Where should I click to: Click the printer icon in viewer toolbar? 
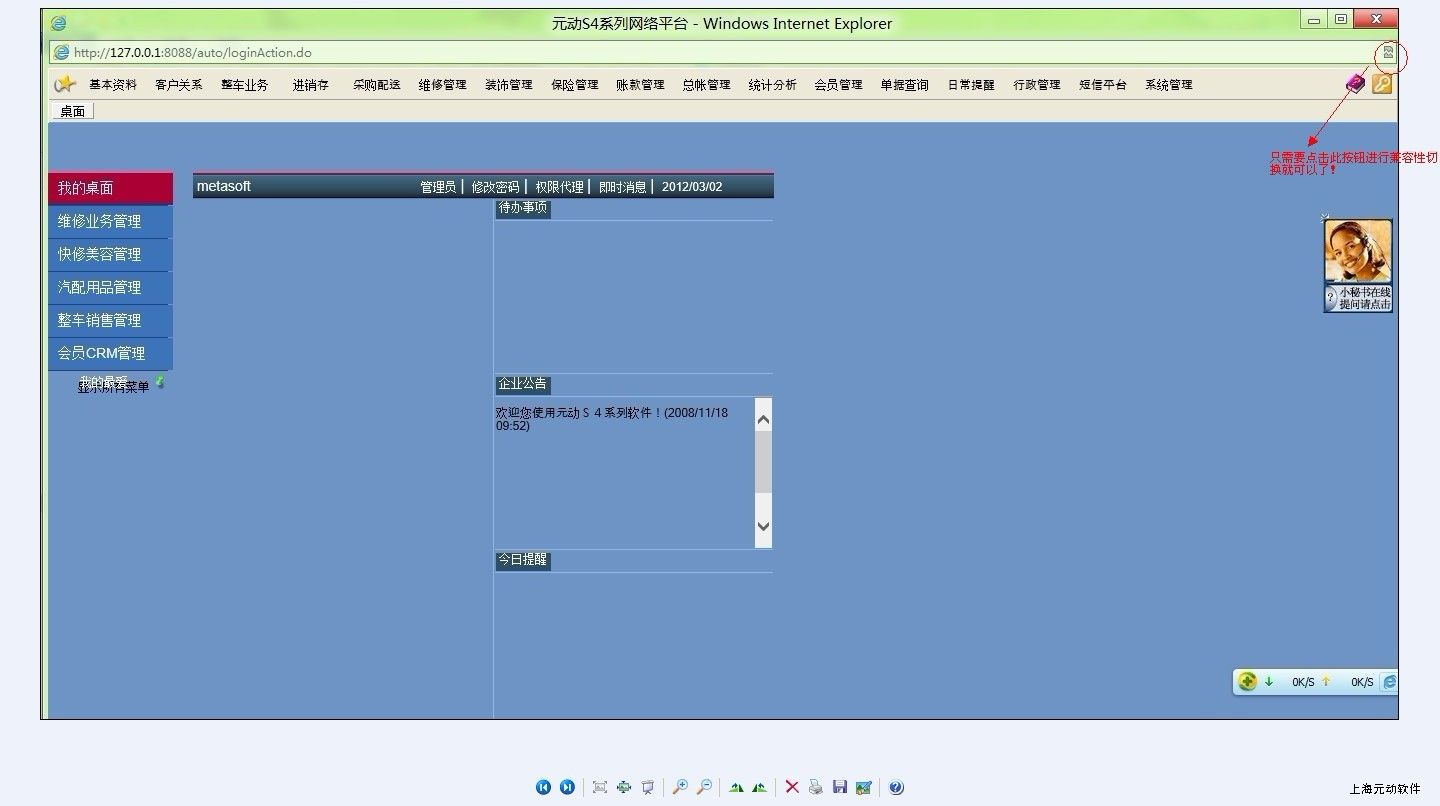pos(816,787)
